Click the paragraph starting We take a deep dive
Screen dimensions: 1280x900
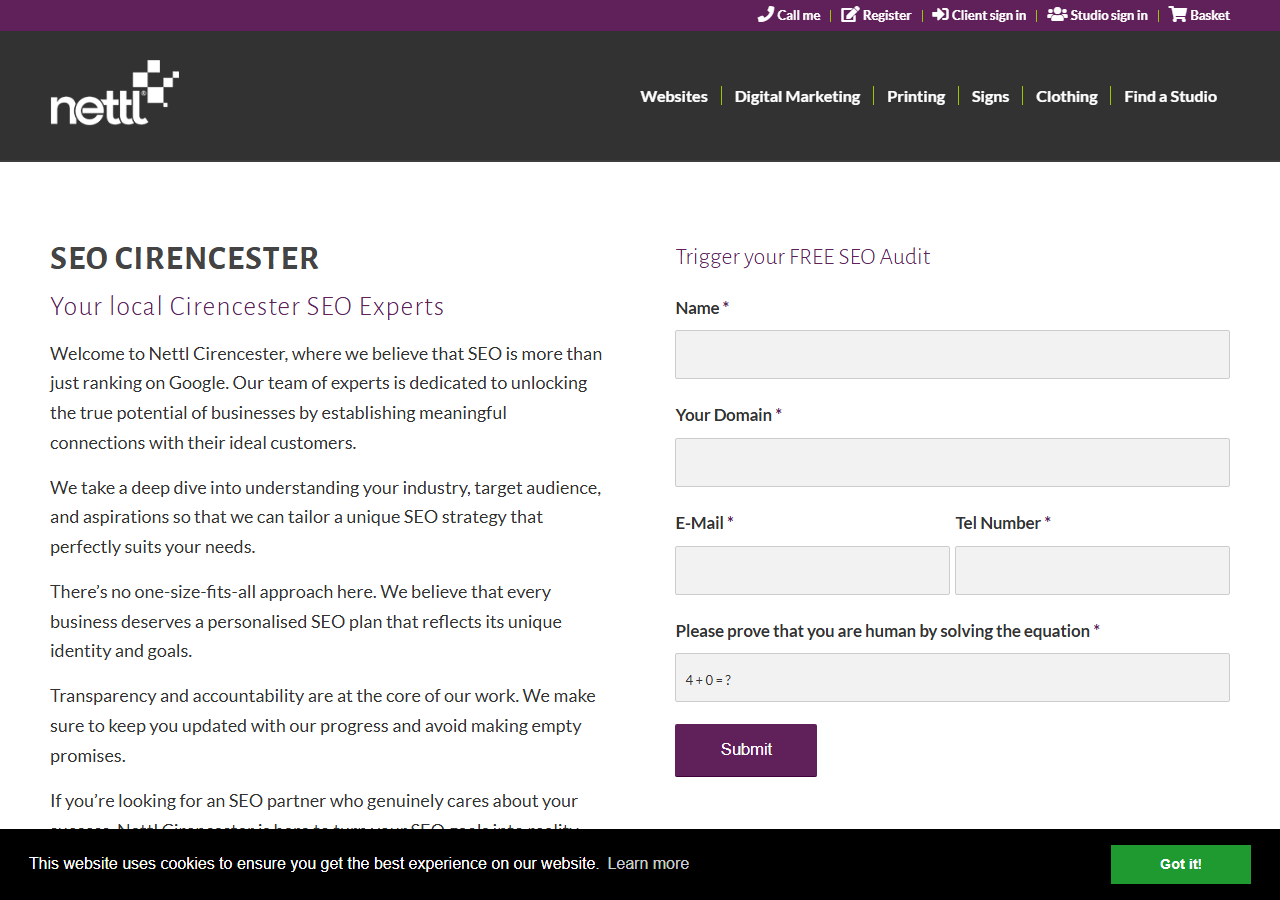point(326,517)
